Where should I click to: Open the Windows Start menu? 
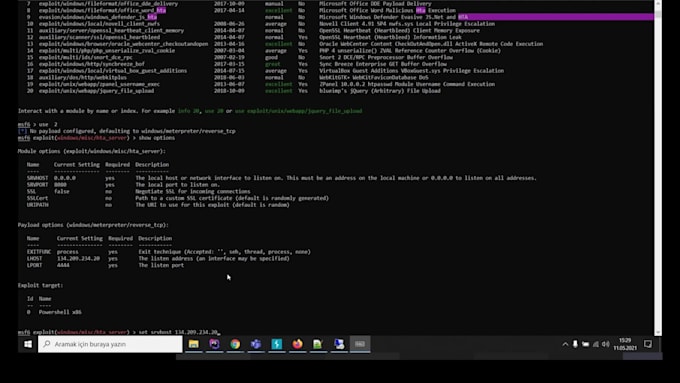[28, 344]
